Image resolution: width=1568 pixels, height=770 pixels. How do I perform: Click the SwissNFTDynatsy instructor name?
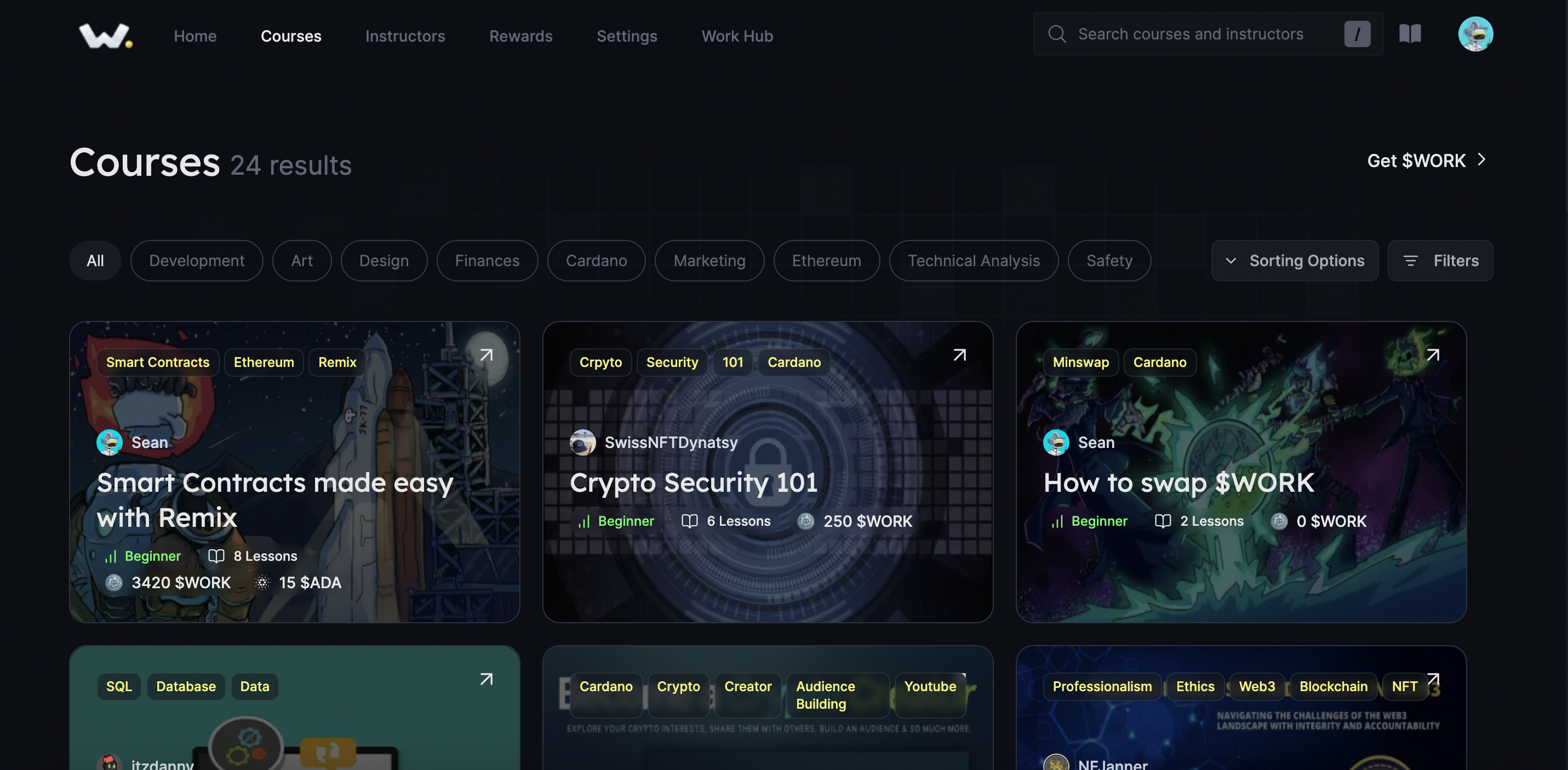671,443
